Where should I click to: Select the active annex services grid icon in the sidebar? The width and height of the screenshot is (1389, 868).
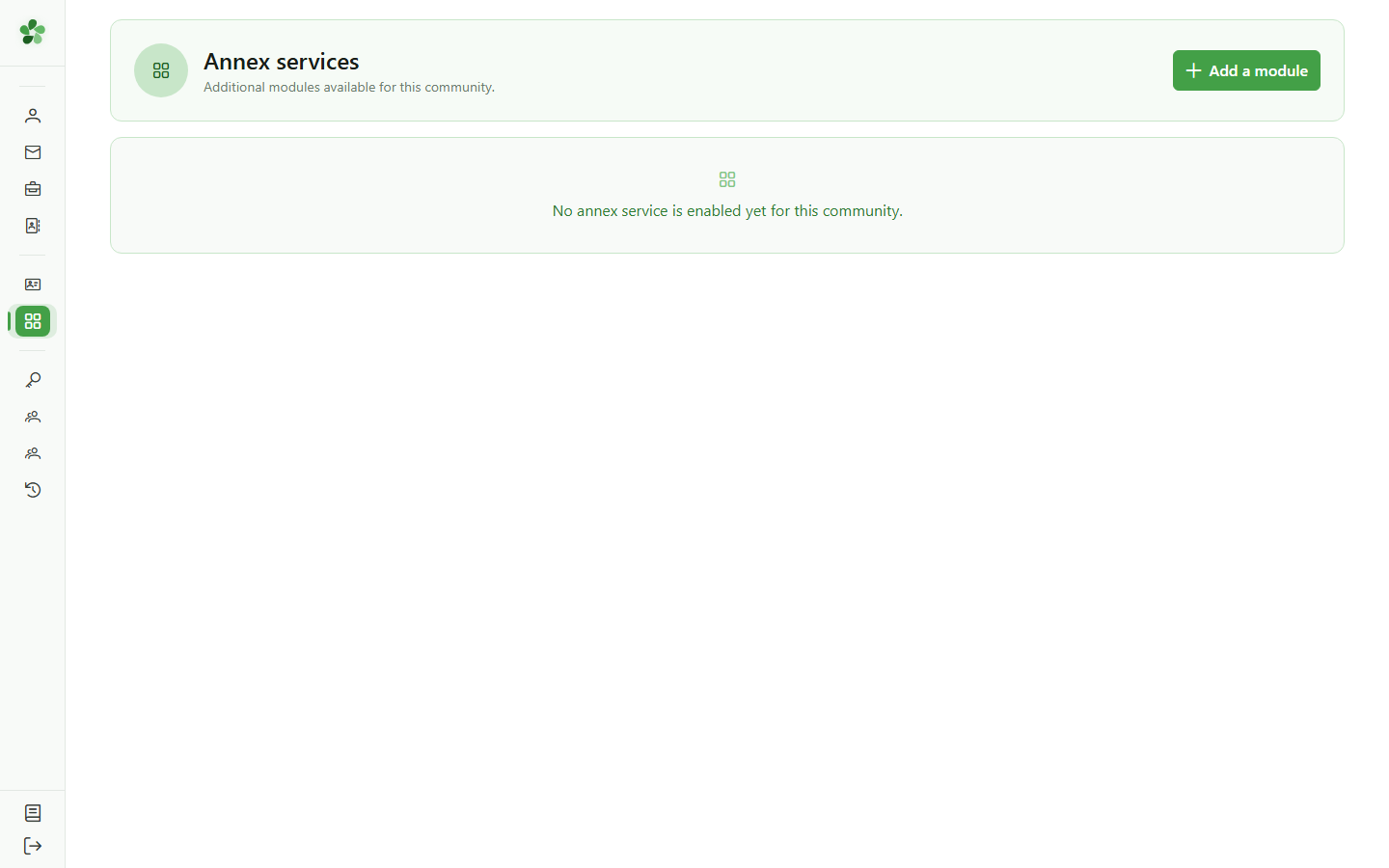point(33,321)
